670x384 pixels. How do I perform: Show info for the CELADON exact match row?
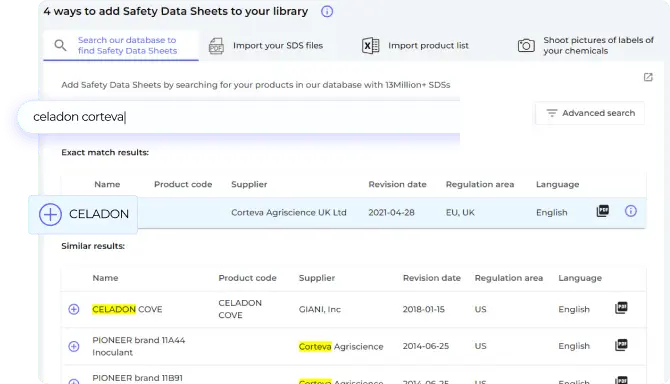[631, 211]
